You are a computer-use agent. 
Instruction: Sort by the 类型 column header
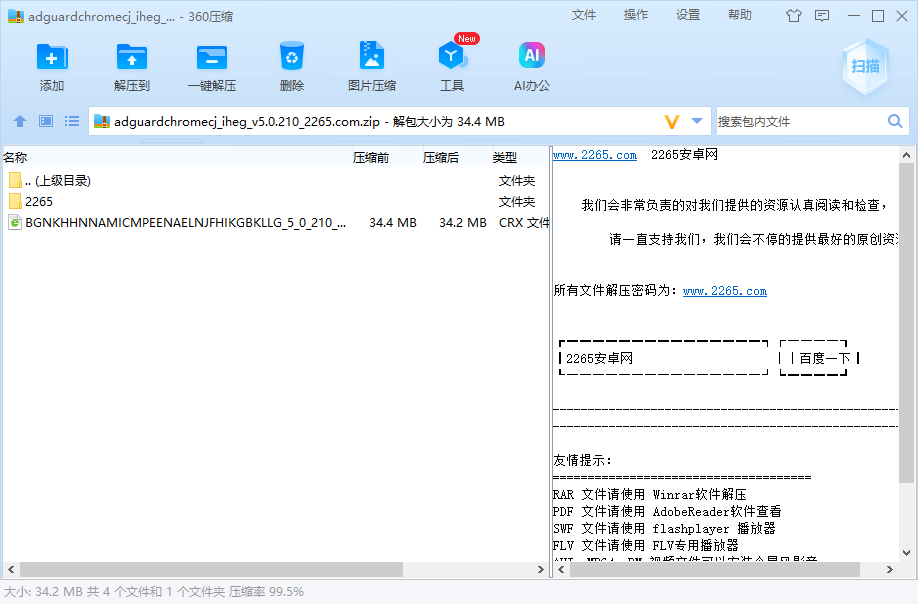505,157
